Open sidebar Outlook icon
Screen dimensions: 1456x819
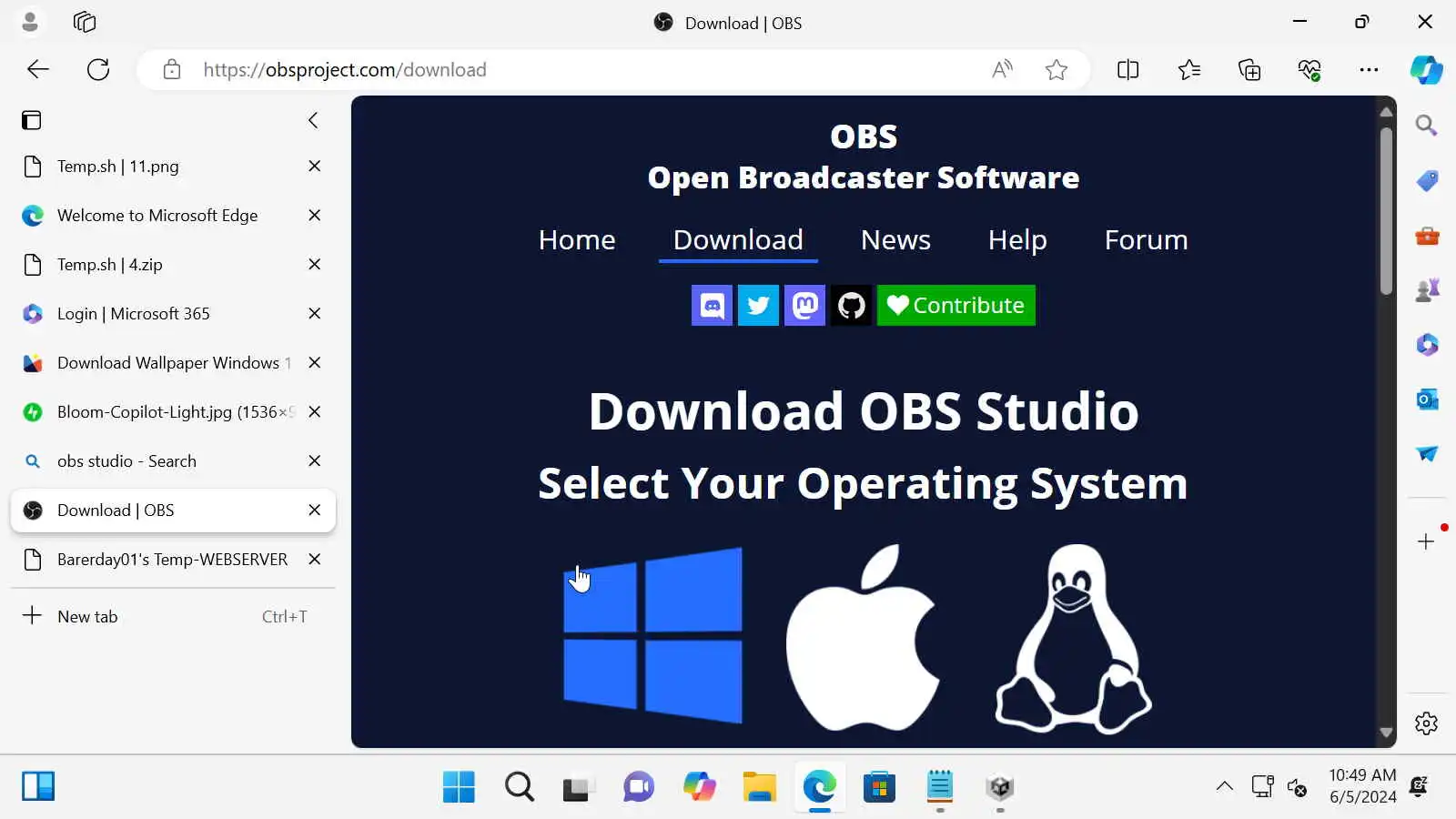(1426, 399)
